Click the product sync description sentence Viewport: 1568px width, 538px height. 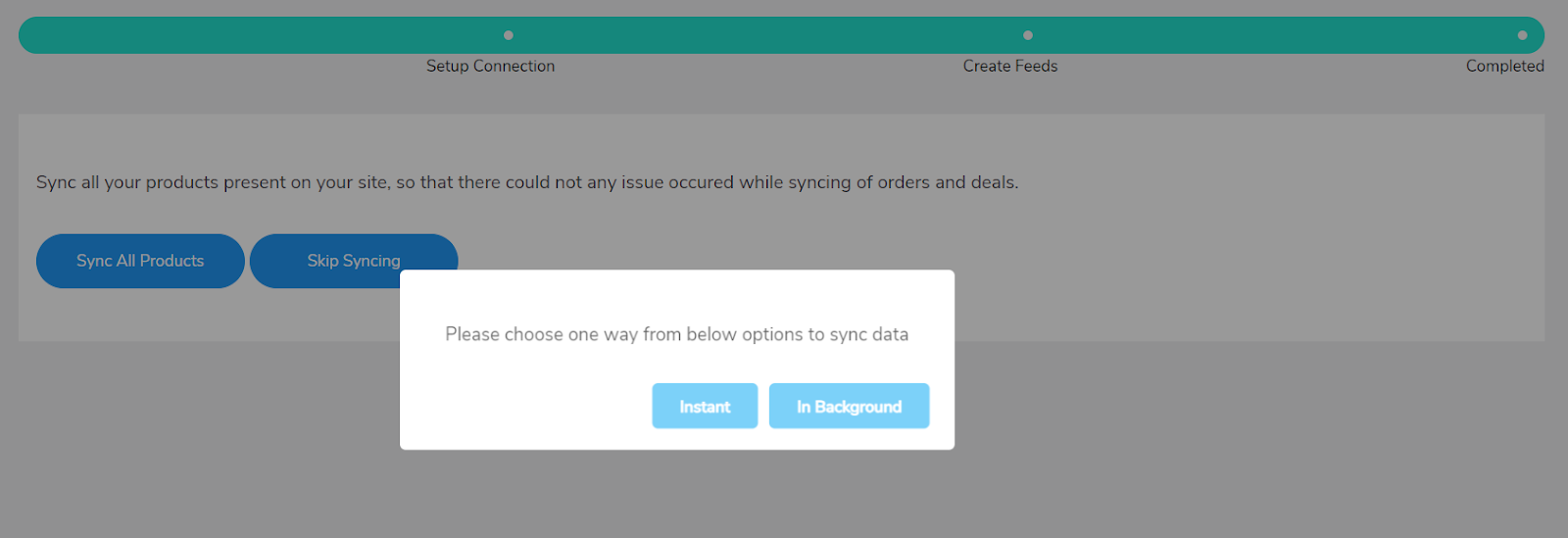[x=527, y=182]
